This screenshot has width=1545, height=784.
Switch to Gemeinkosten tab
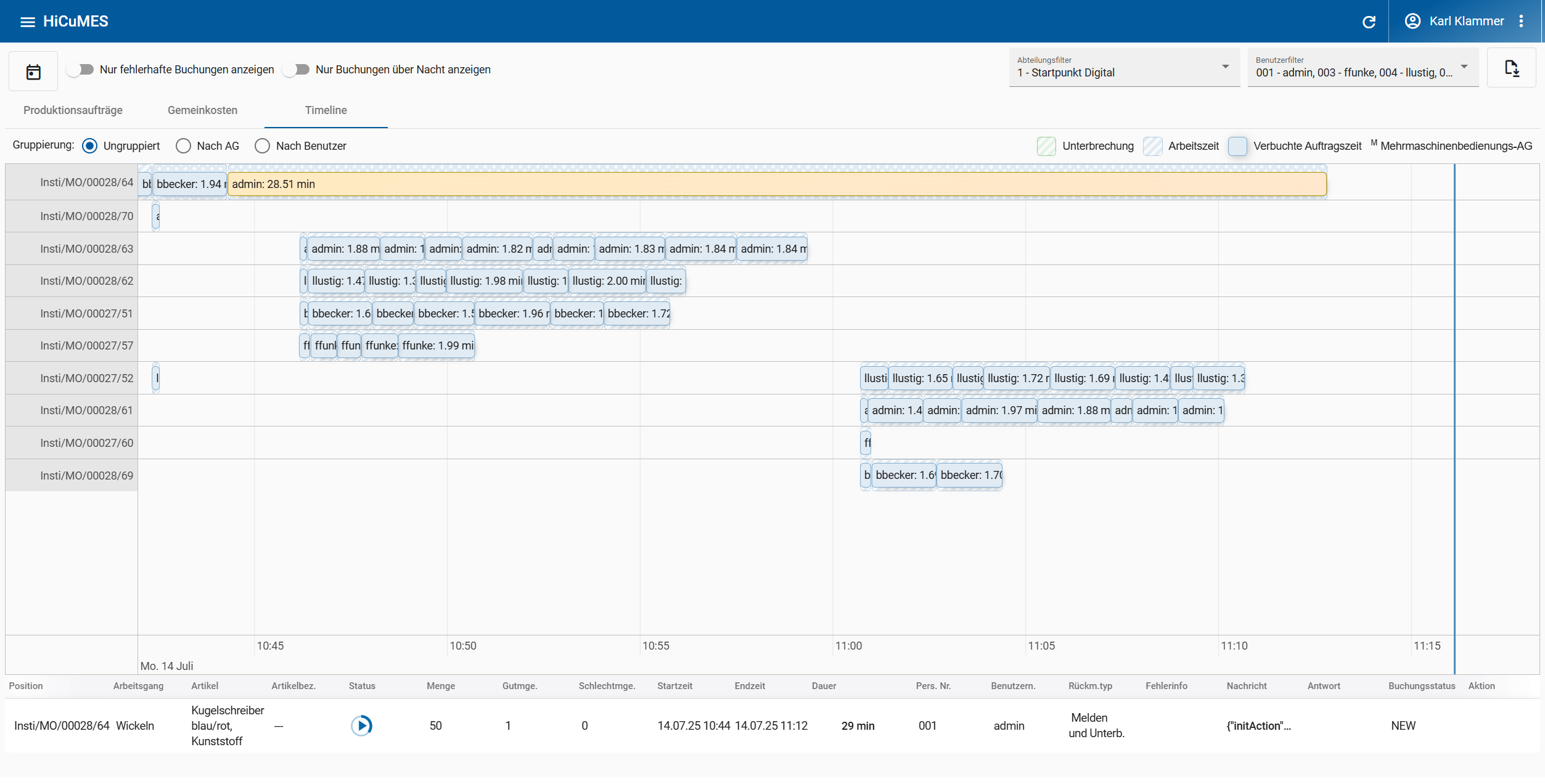pos(202,110)
